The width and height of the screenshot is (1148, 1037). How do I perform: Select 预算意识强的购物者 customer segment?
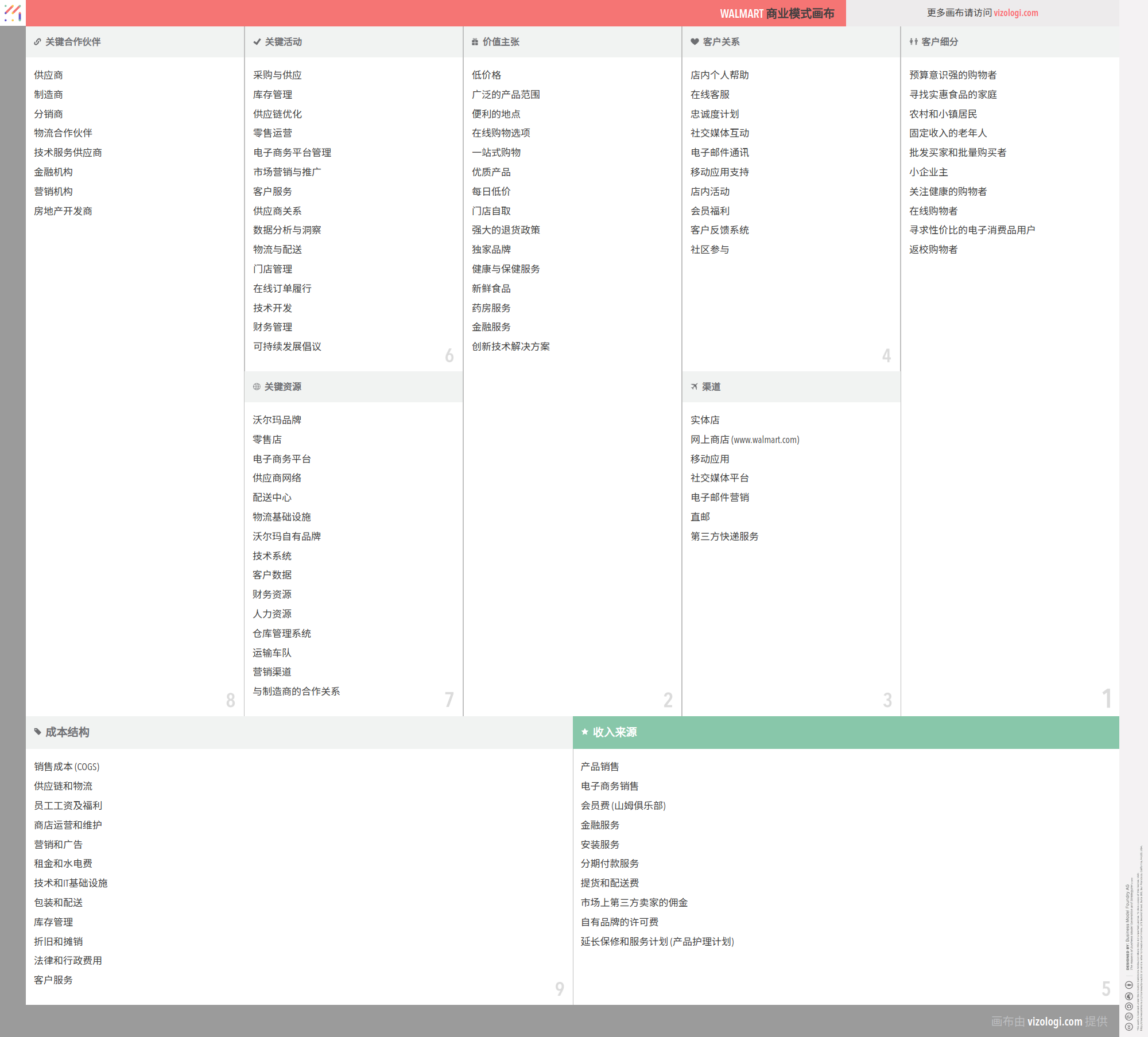pos(952,75)
